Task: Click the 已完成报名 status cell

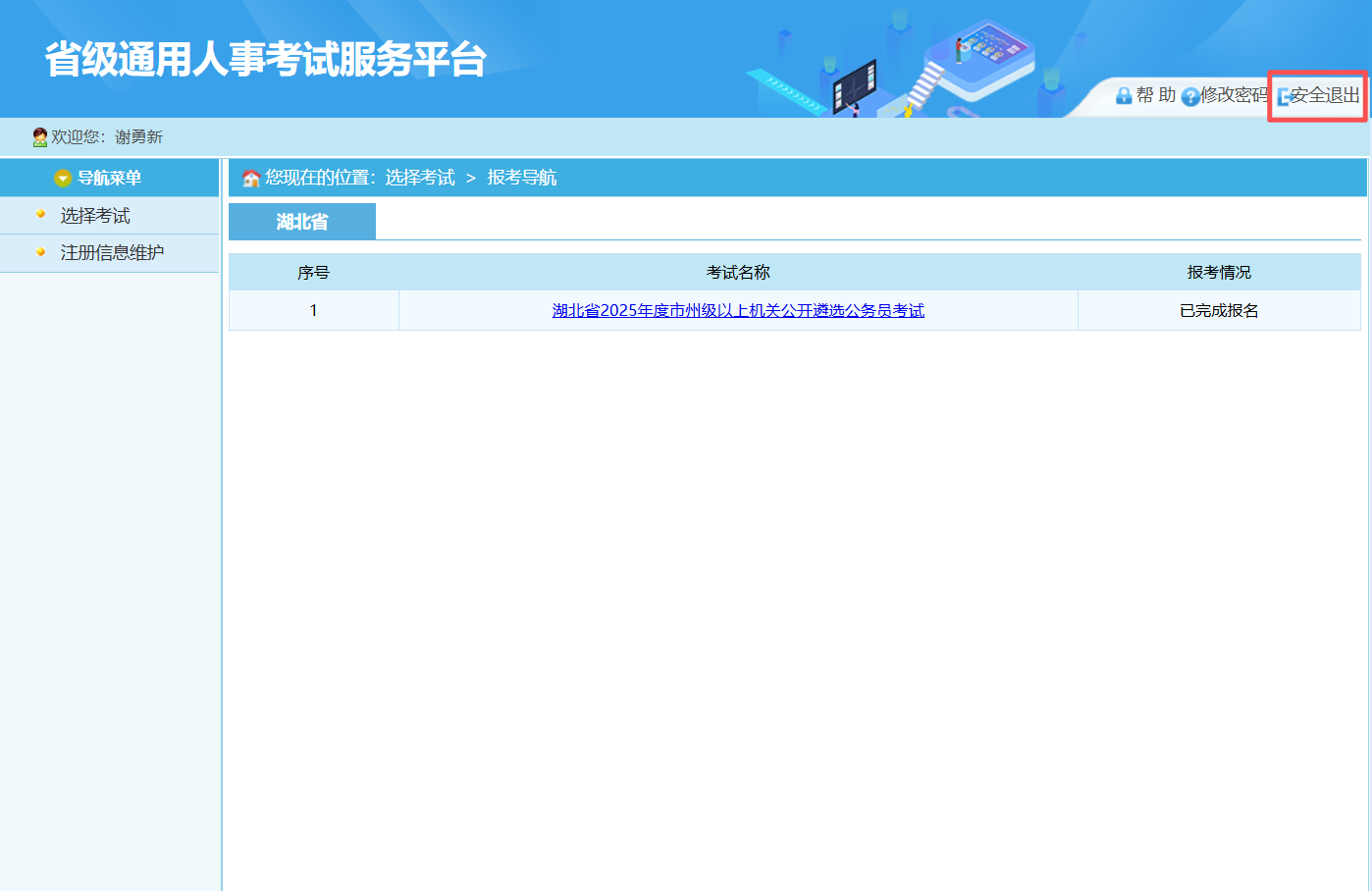Action: pos(1219,311)
